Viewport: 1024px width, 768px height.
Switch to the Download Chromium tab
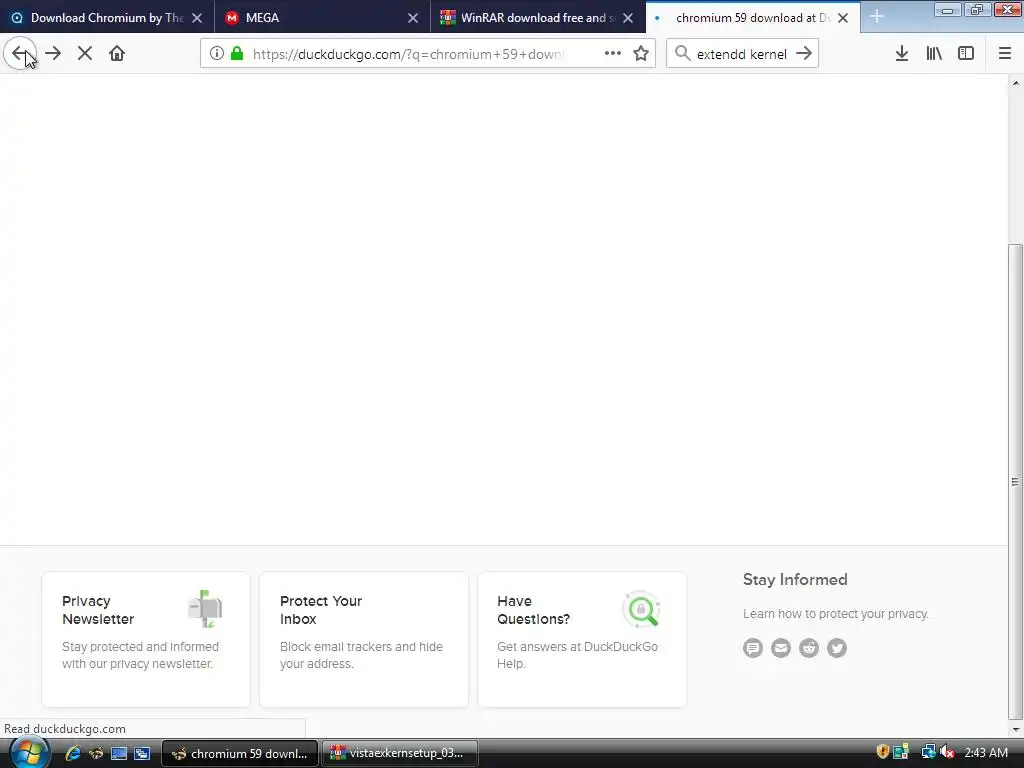(x=107, y=18)
